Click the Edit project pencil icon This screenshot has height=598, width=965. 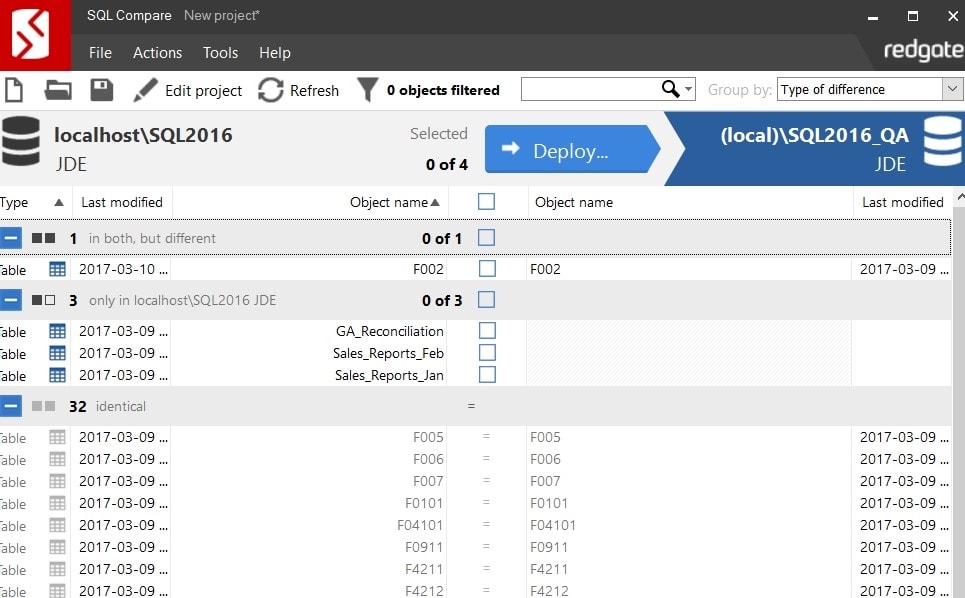(145, 90)
